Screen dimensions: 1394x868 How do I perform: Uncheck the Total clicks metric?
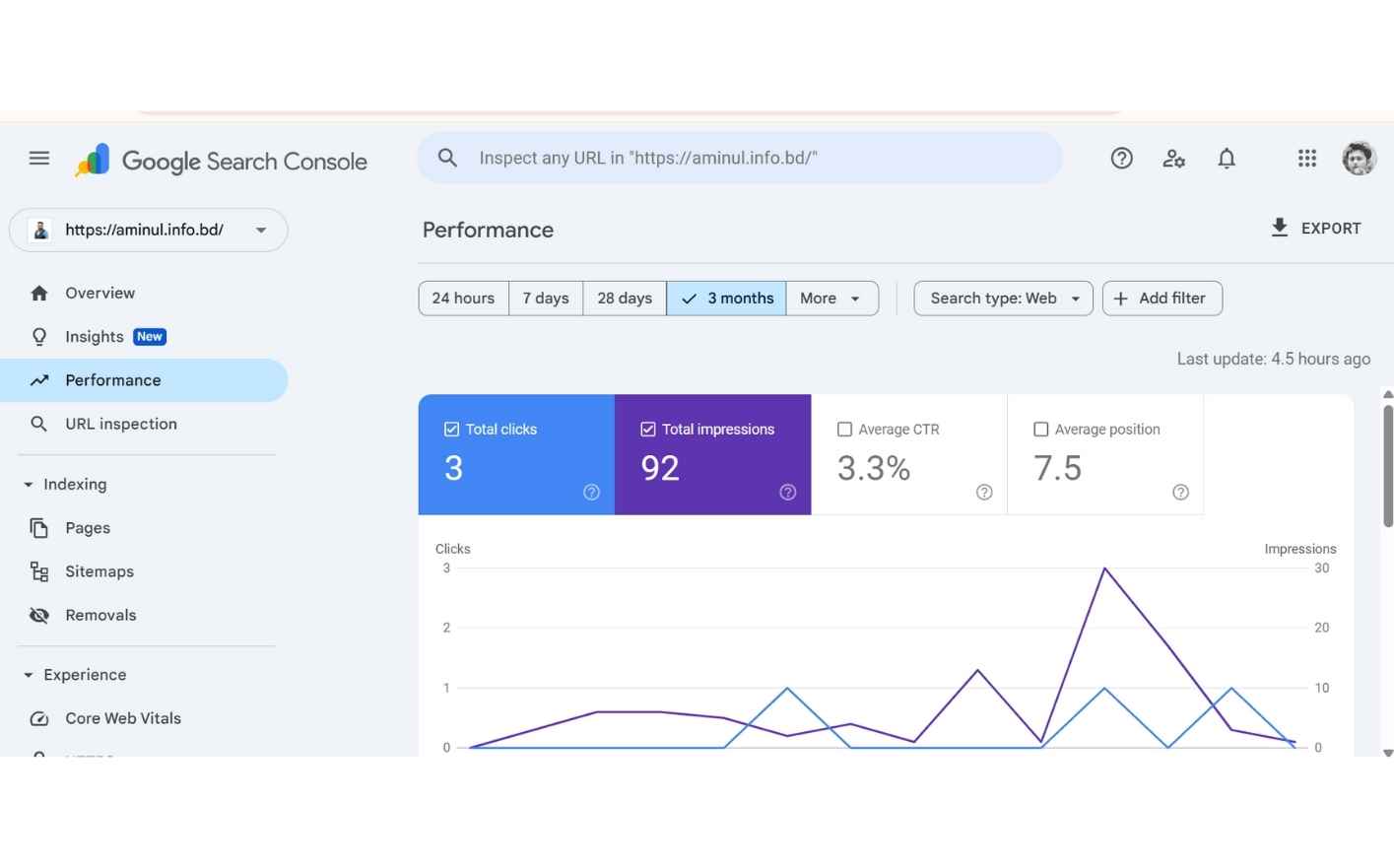(x=451, y=429)
